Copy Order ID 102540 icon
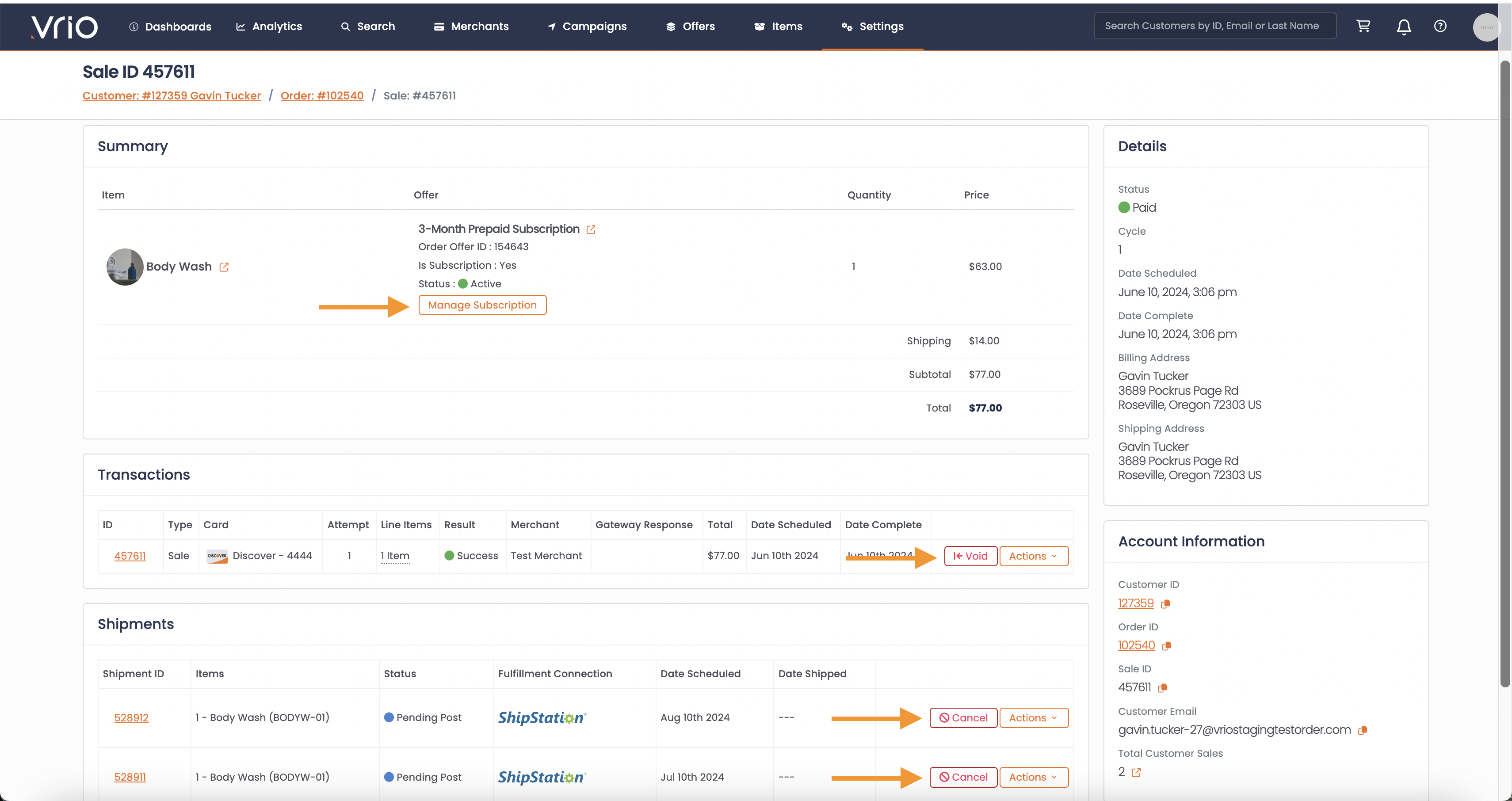1512x801 pixels. coord(1167,645)
